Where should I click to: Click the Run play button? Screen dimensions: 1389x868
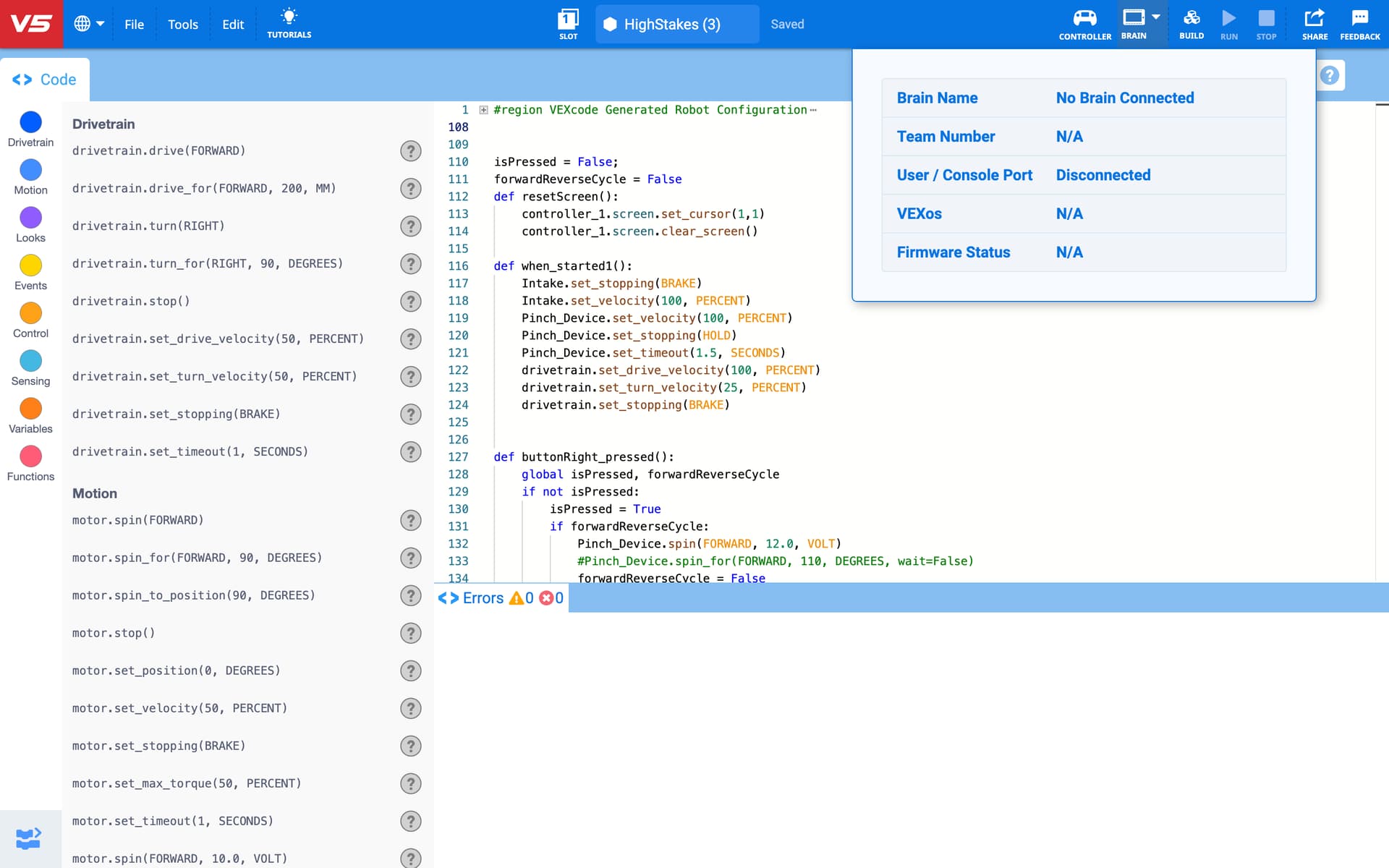1229,24
